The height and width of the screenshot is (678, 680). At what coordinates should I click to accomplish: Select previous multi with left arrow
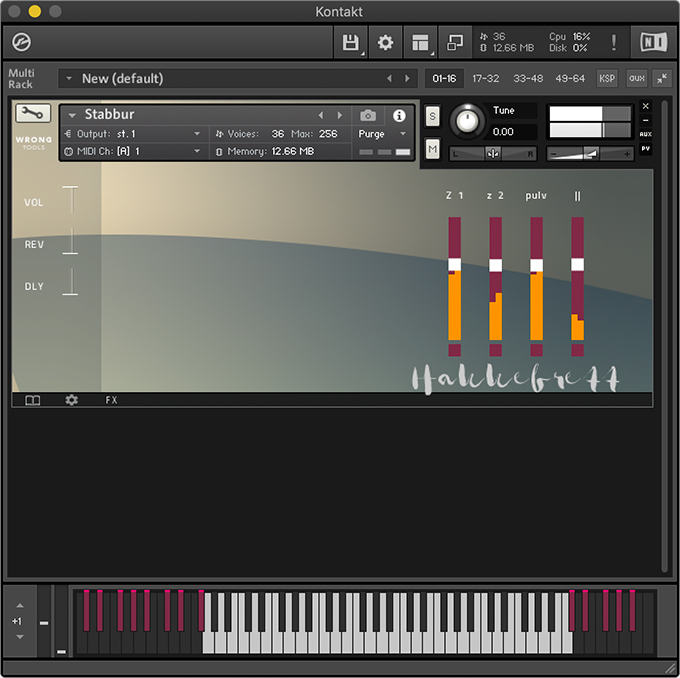click(389, 79)
